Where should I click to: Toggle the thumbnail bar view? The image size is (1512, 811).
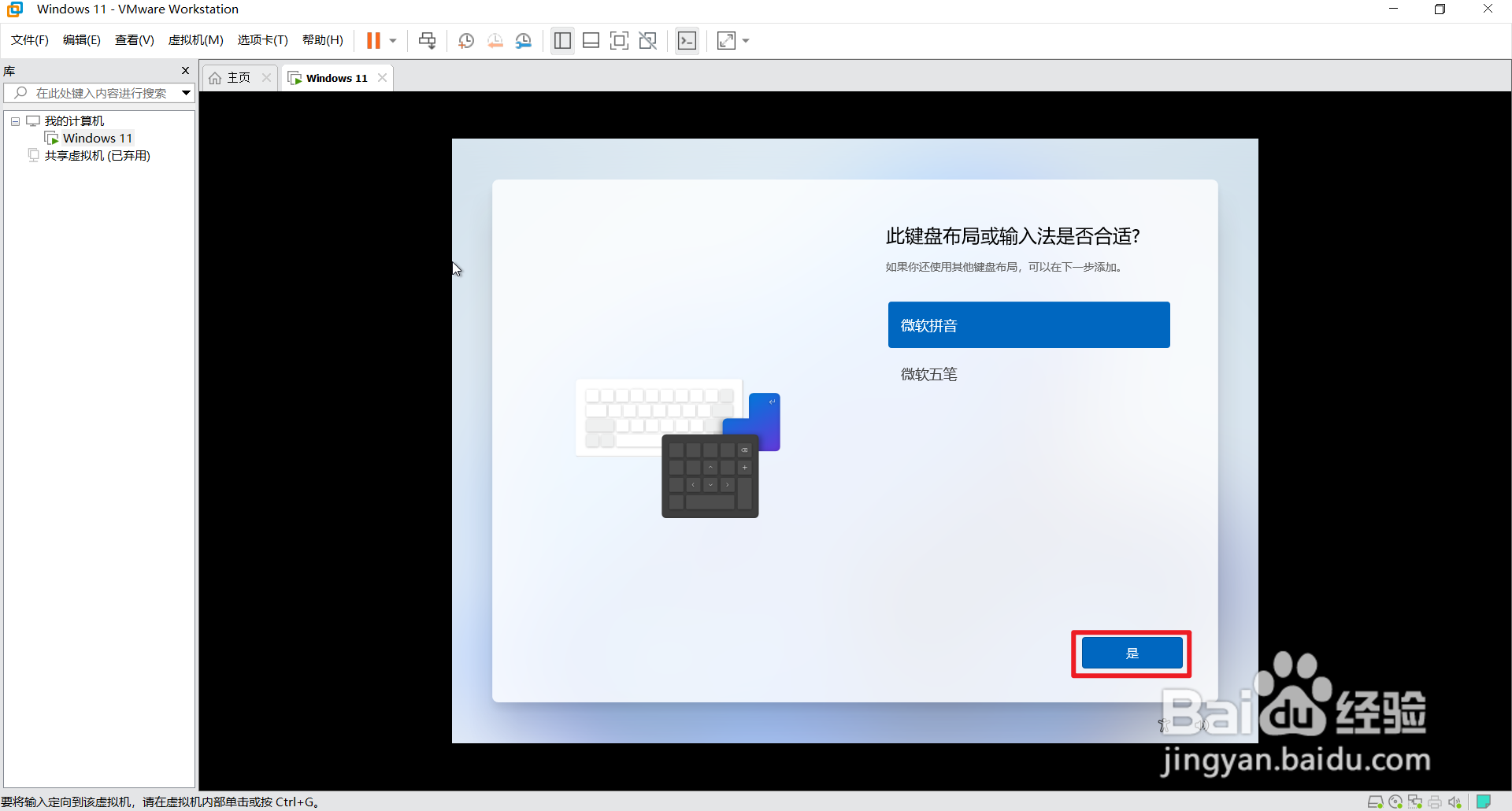coord(591,40)
